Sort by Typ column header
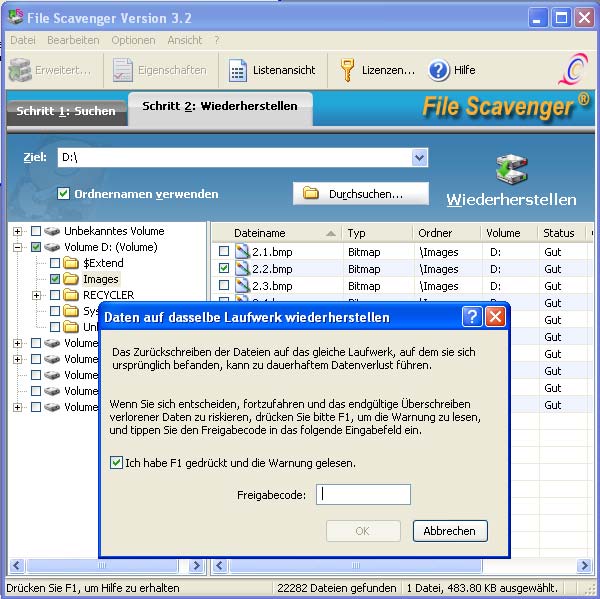The image size is (600, 599). [378, 233]
